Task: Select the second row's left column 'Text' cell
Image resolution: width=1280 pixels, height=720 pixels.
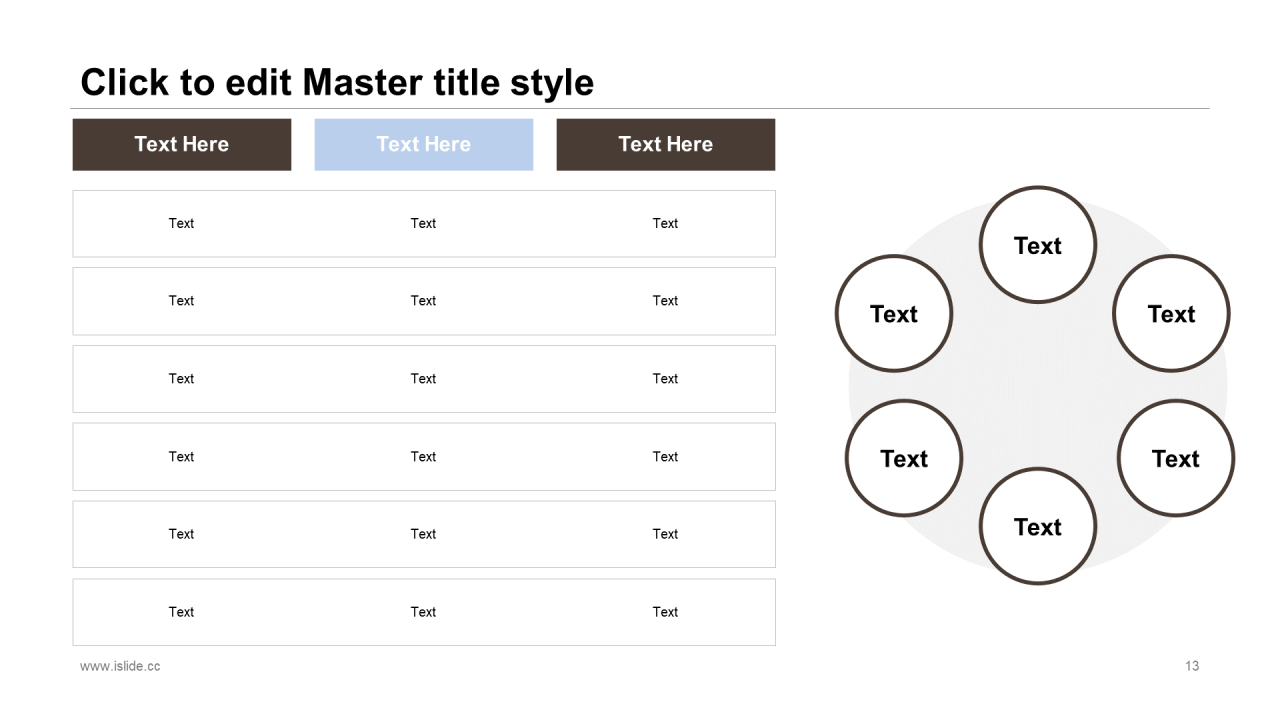Action: (182, 301)
